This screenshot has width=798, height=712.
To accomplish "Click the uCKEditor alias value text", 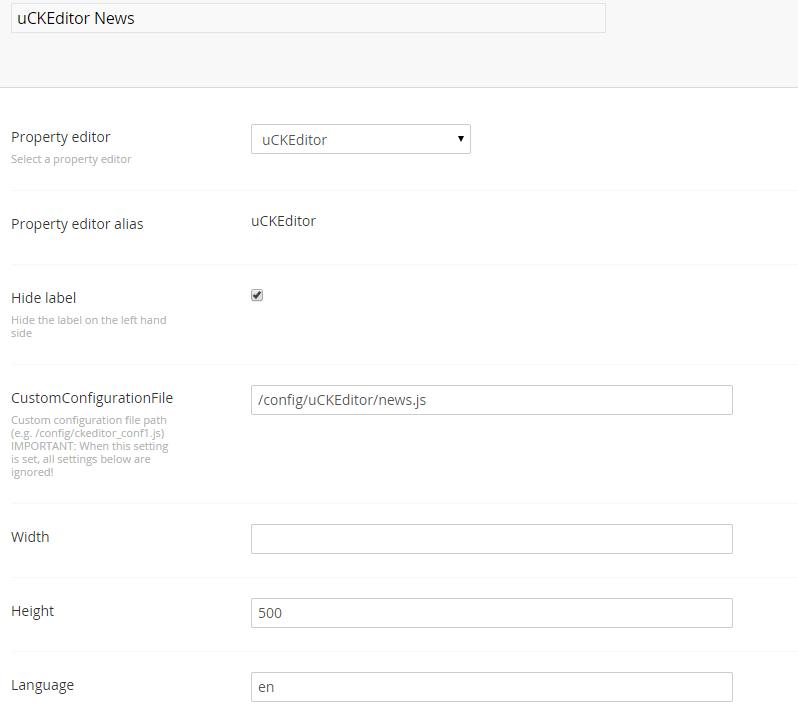I will point(283,221).
